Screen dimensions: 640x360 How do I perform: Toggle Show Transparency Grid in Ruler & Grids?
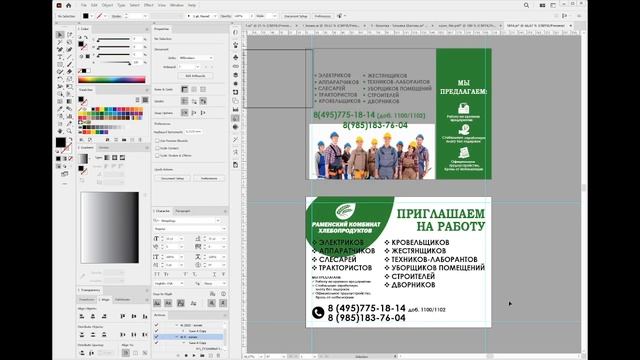tap(203, 89)
